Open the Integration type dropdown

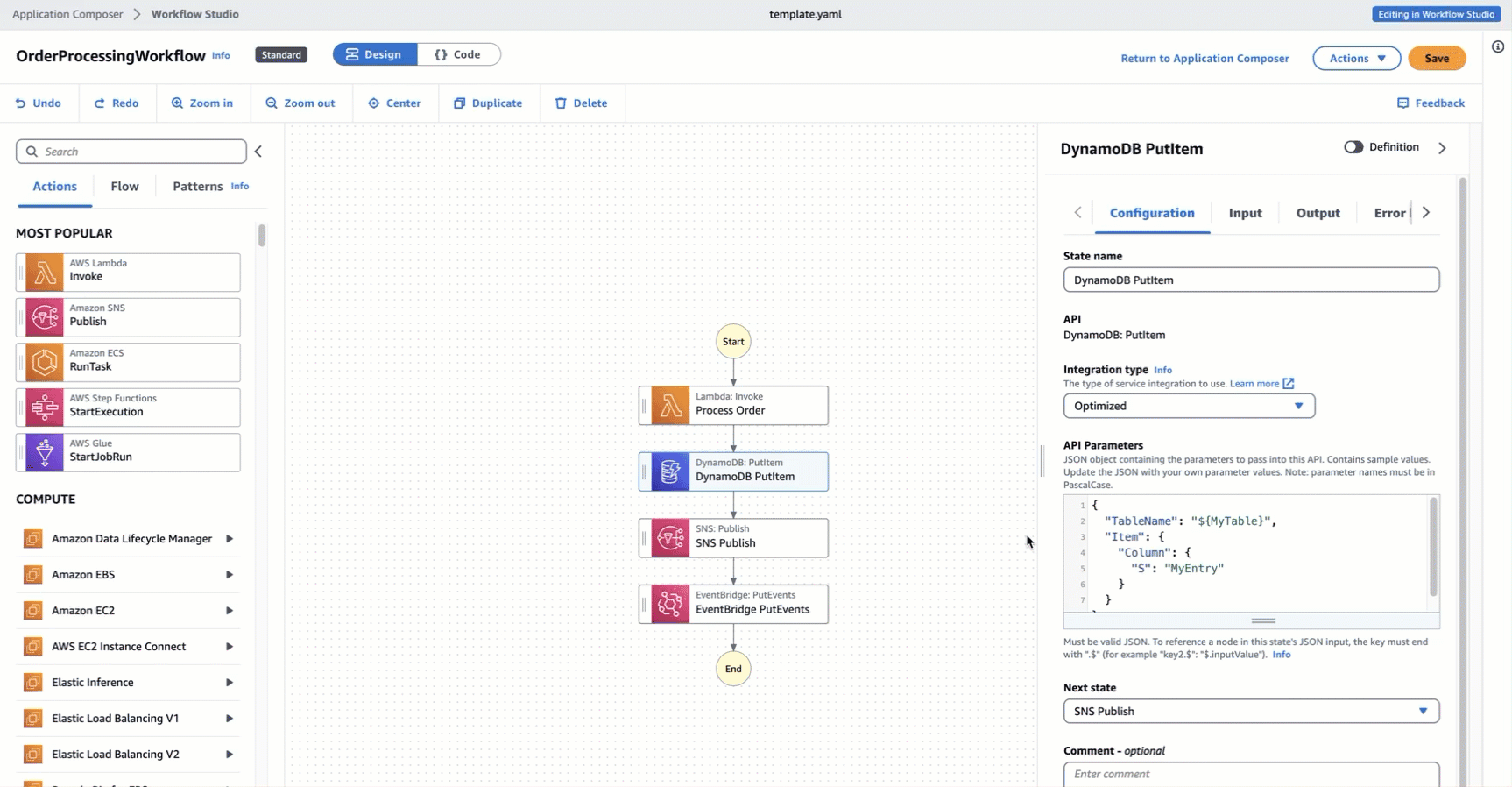pos(1189,406)
